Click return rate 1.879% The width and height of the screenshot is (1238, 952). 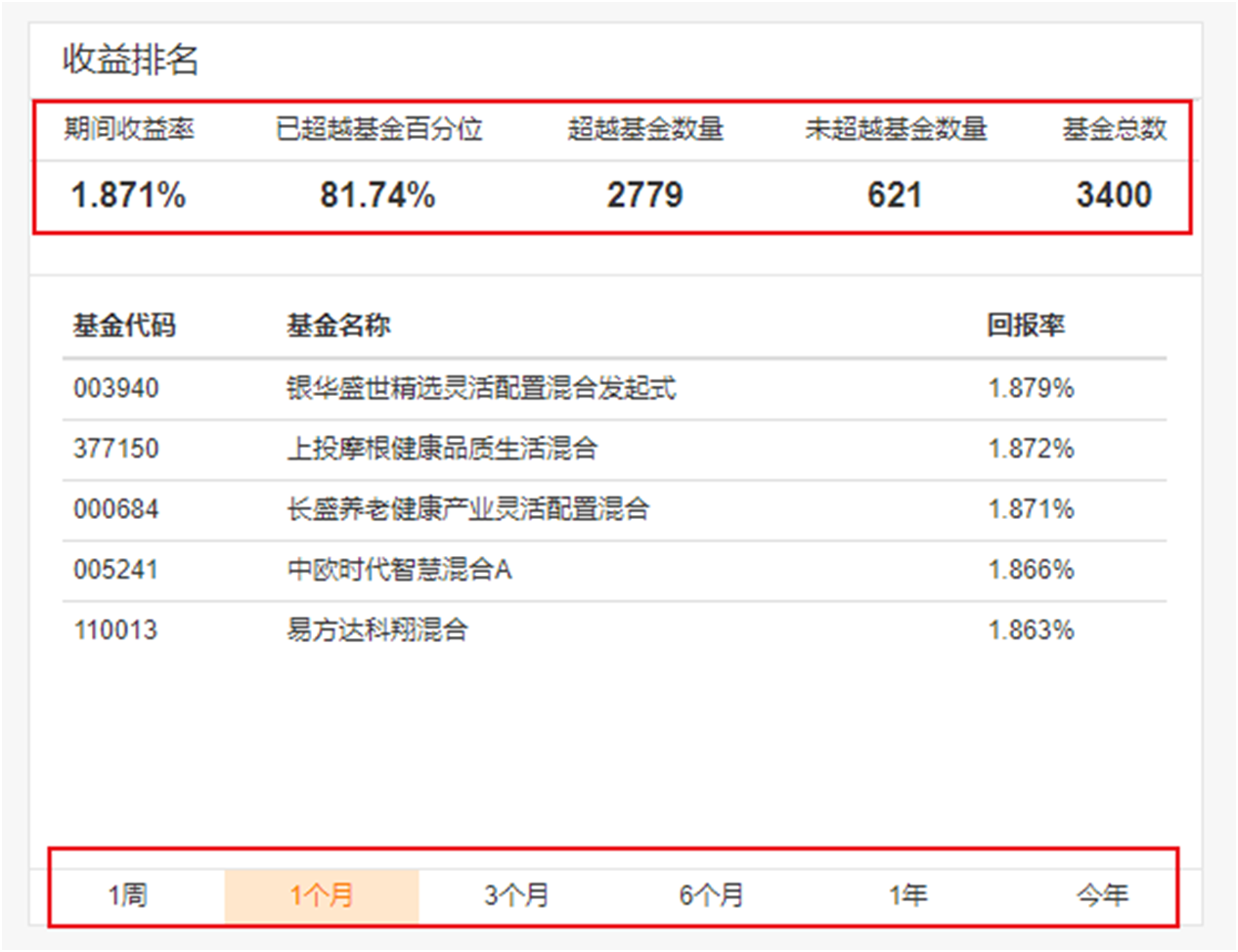[x=1031, y=389]
